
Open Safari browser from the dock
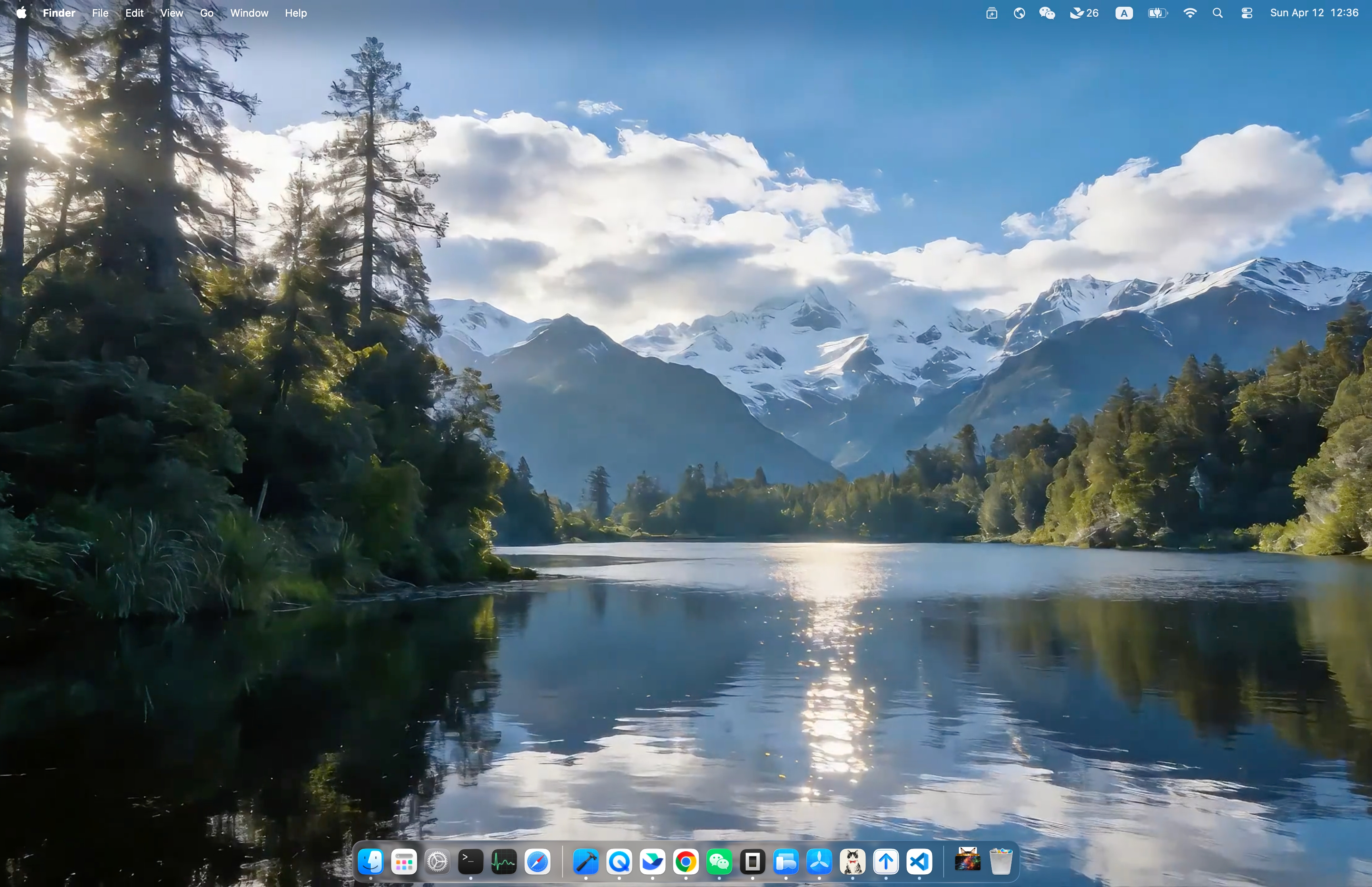(537, 862)
